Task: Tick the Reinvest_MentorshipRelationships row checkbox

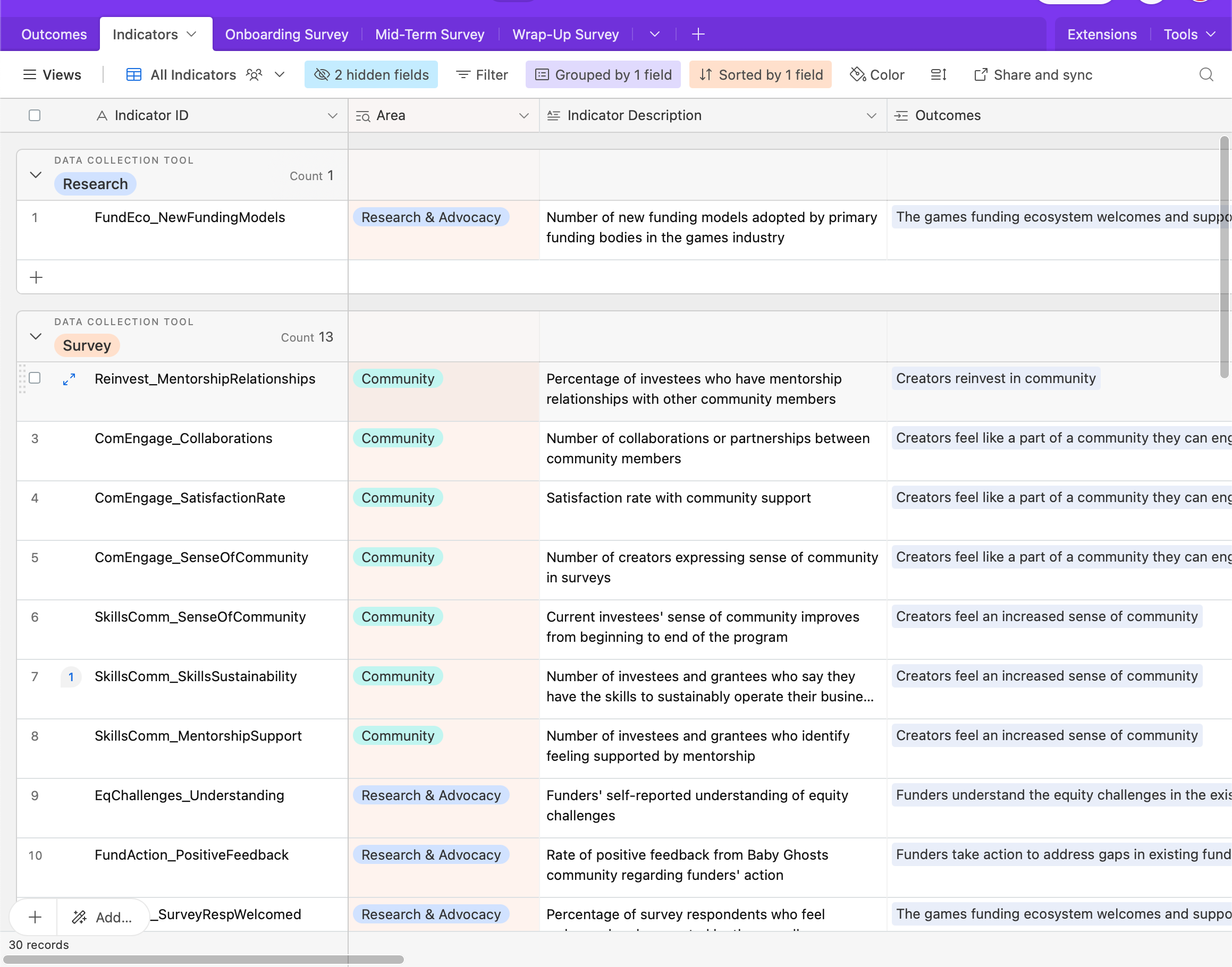Action: 35,378
